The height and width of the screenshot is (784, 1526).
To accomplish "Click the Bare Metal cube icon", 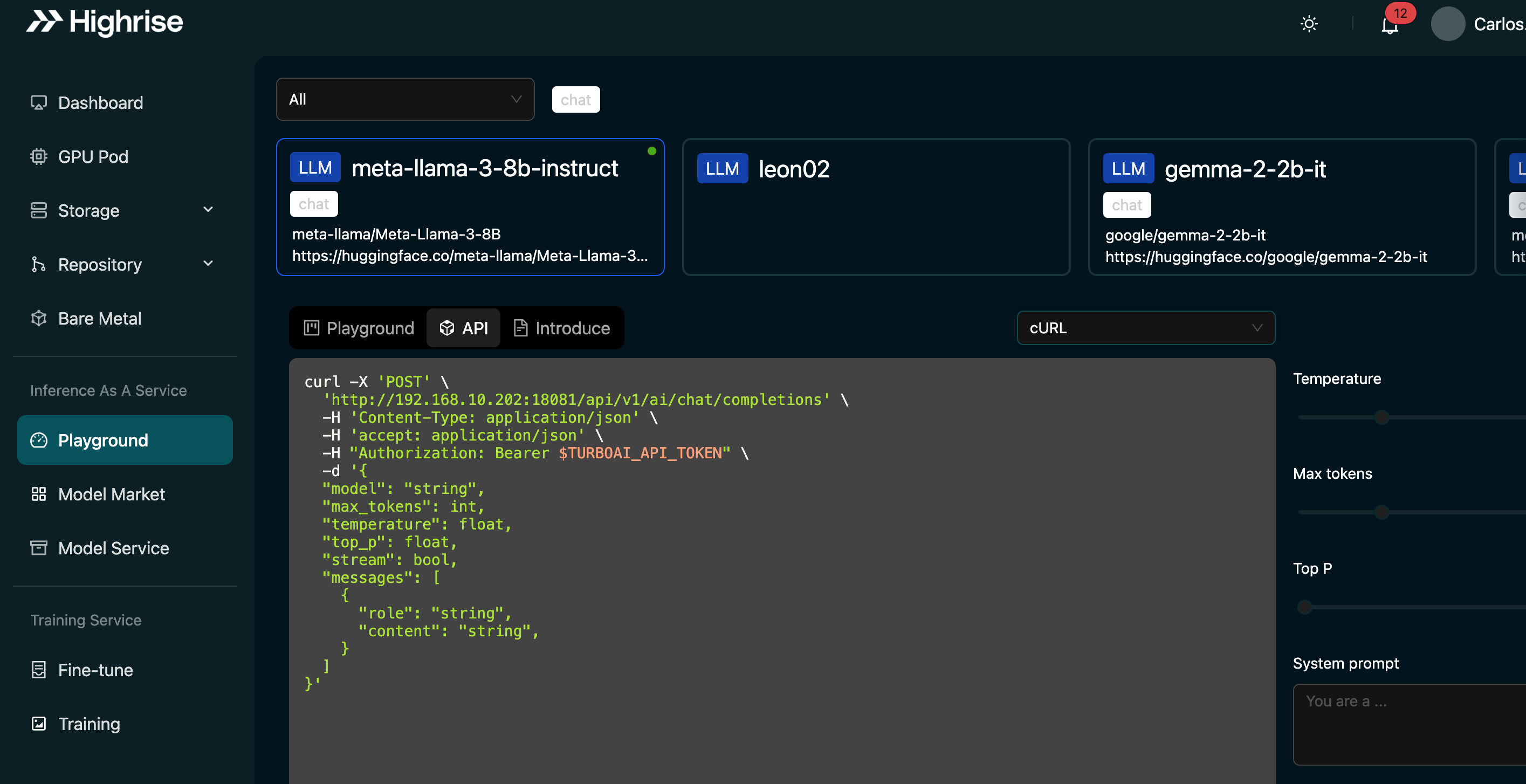I will [38, 318].
